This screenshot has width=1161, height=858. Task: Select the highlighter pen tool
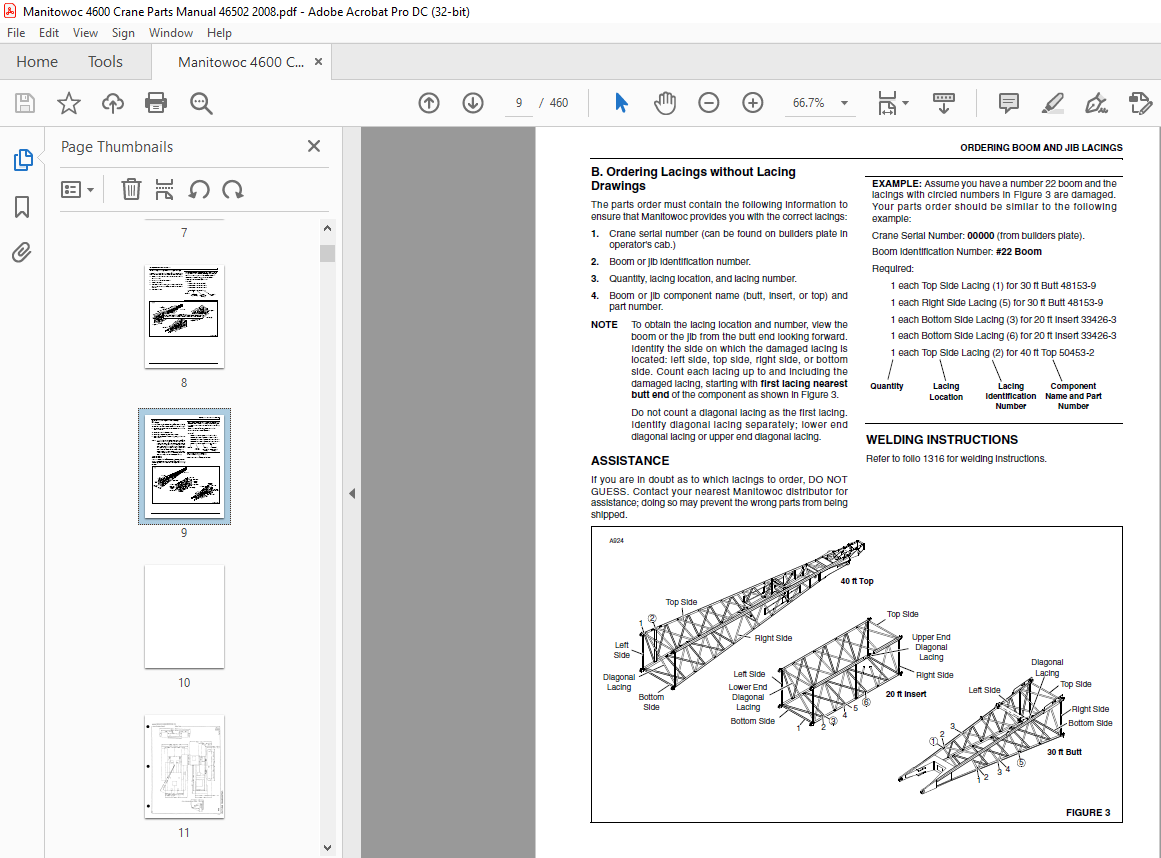(x=1052, y=103)
